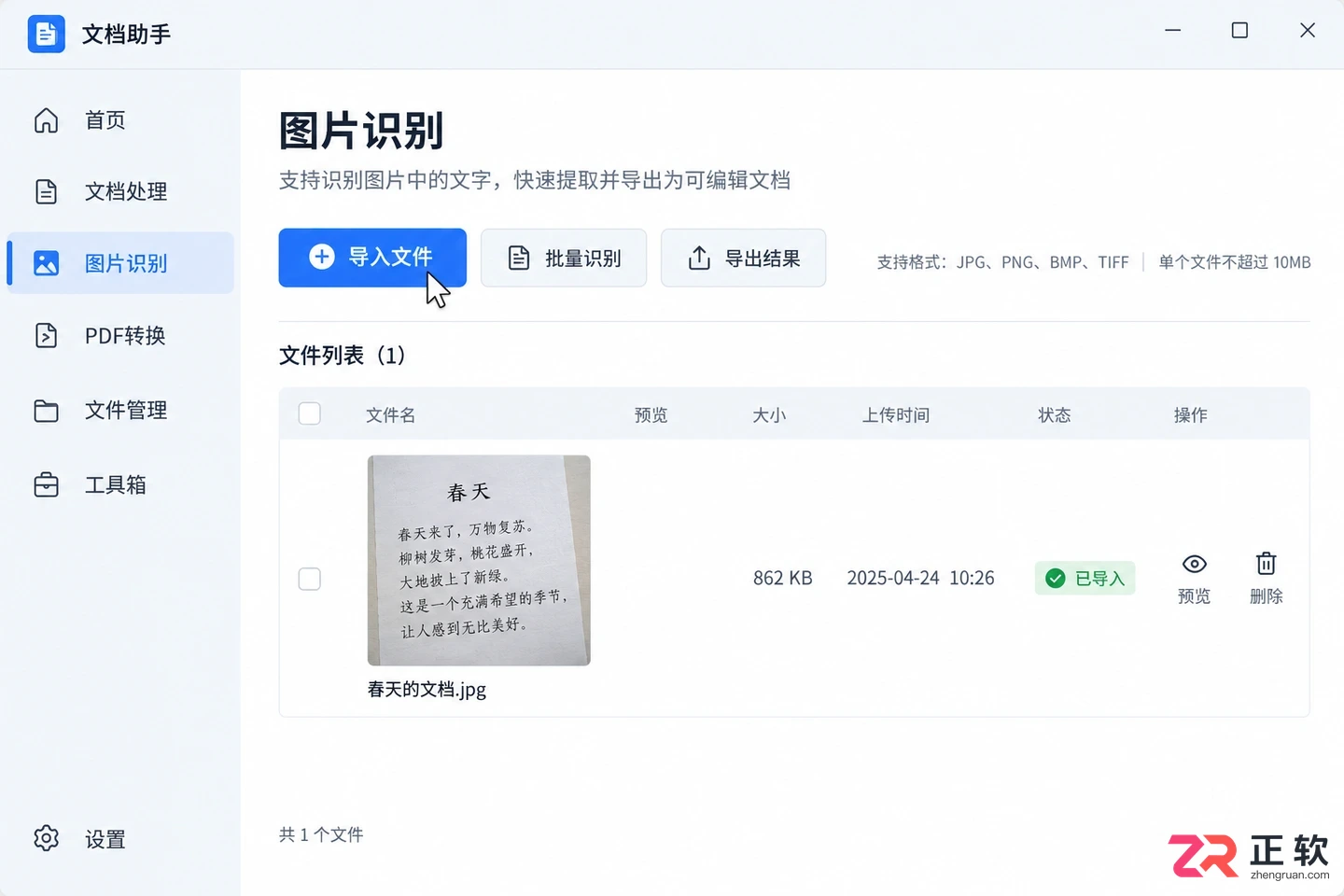Click the 状态 column header
The width and height of the screenshot is (1344, 896).
(x=1055, y=414)
